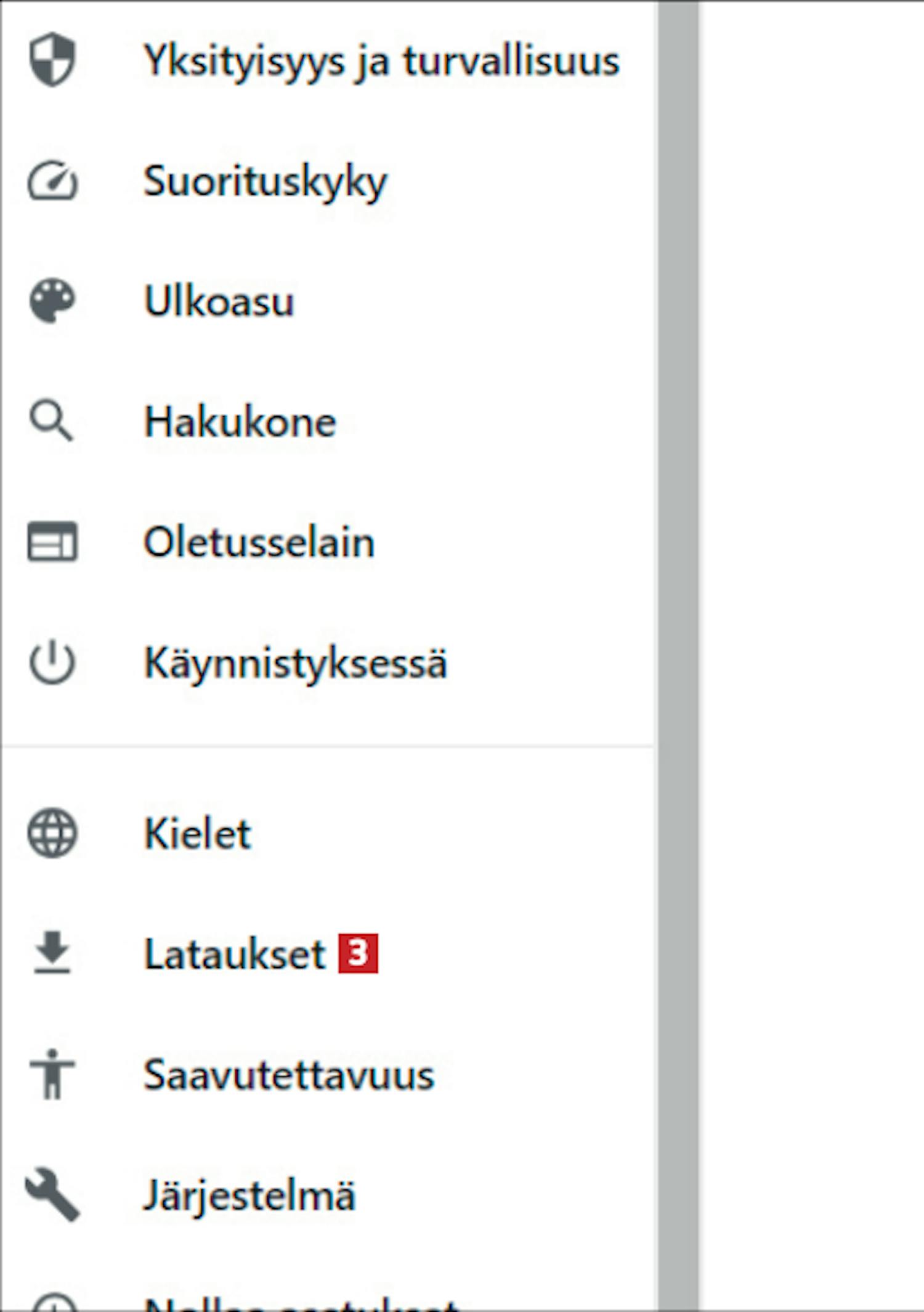The height and width of the screenshot is (1312, 924).
Task: Click the wrench icon for Järjestelmä
Action: 52,1196
